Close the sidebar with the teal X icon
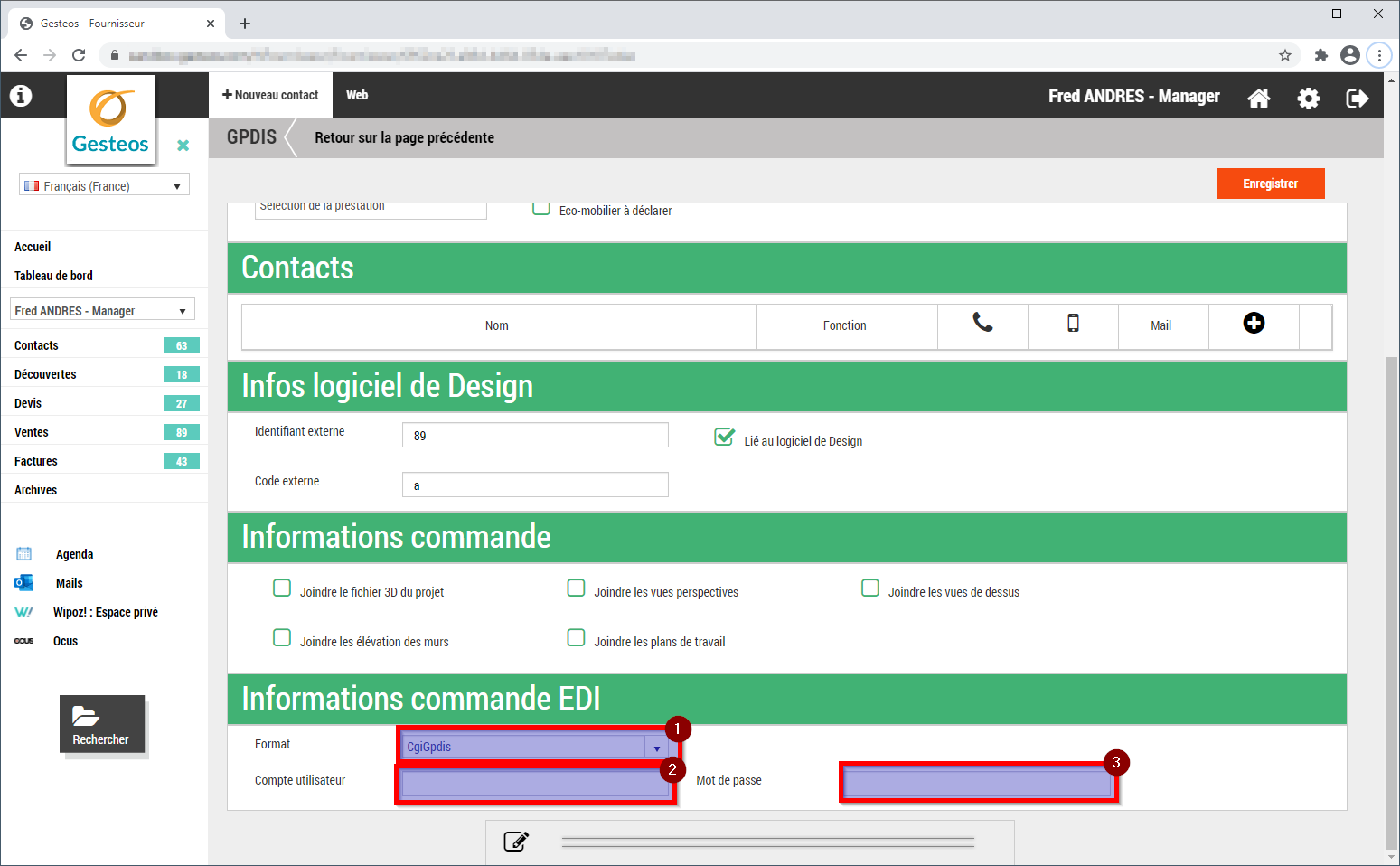Viewport: 1400px width, 866px height. (x=183, y=145)
